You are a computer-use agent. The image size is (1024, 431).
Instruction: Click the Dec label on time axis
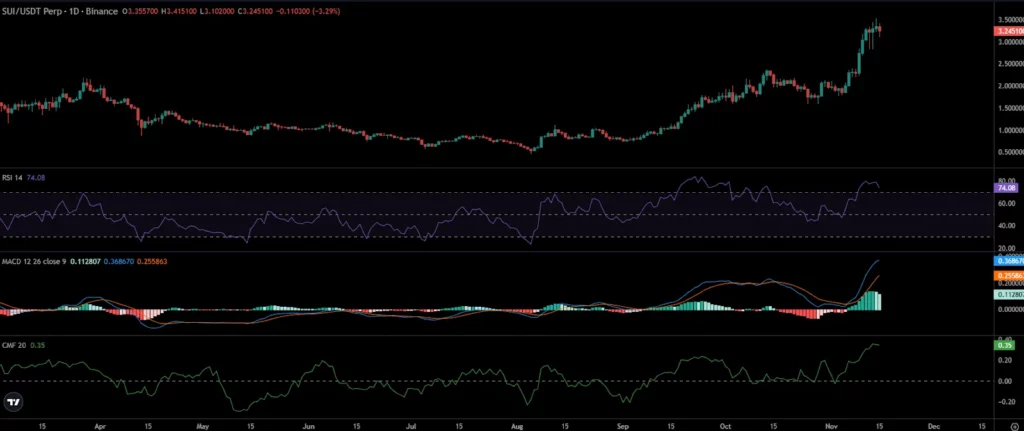coord(933,425)
